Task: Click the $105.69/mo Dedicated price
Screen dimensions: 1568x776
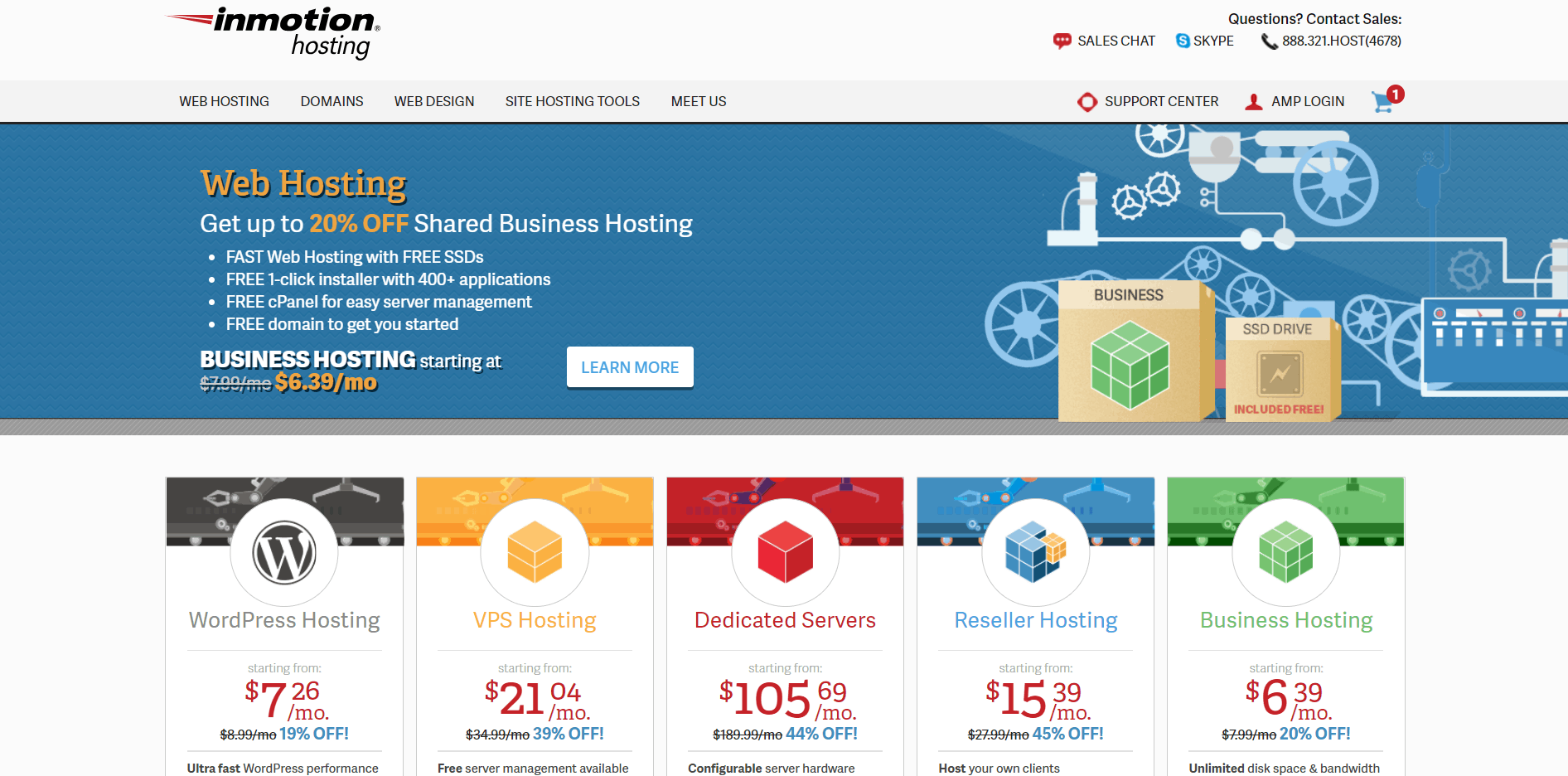Action: [x=787, y=699]
